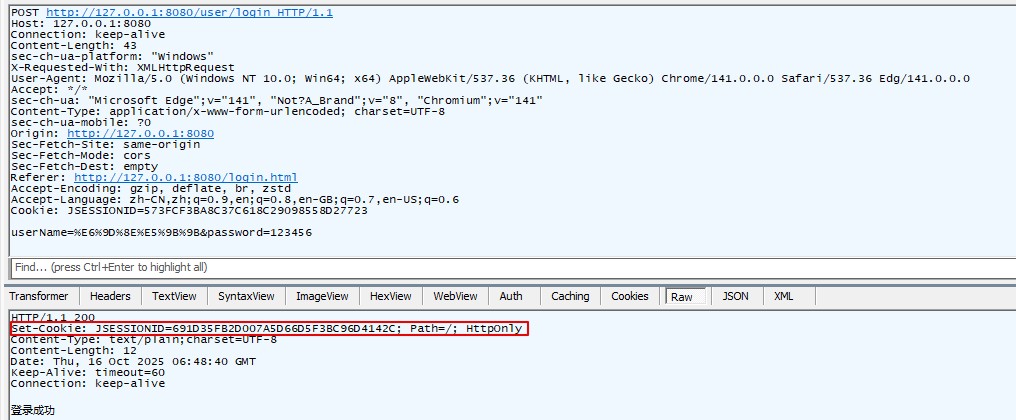This screenshot has height=420, width=1016.
Task: Click the sec-ch-ua-mobile: ?0 line
Action: tap(80, 122)
